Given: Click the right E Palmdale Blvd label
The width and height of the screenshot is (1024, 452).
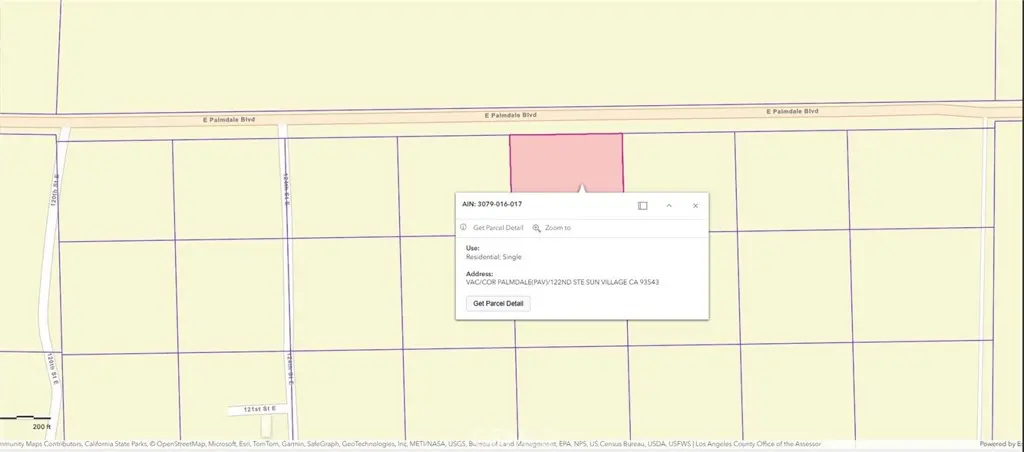Looking at the screenshot, I should (x=792, y=112).
